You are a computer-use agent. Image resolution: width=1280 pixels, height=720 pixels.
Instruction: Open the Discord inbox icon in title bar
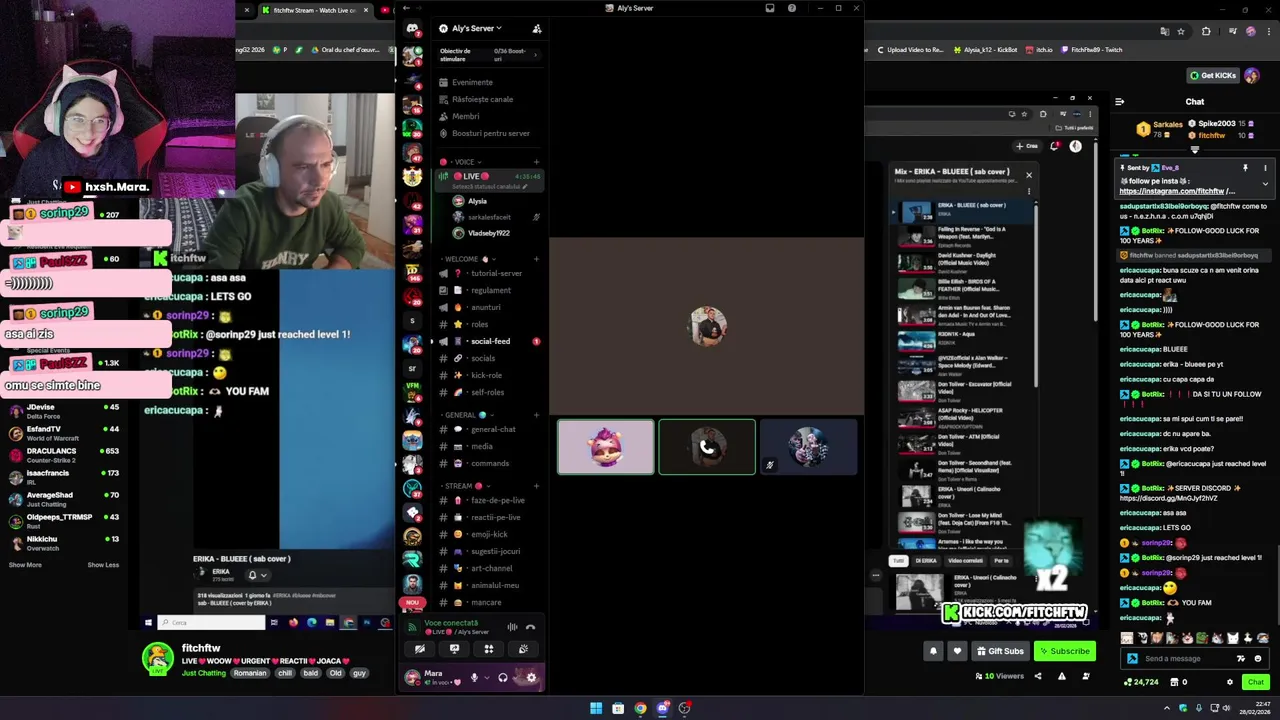770,8
